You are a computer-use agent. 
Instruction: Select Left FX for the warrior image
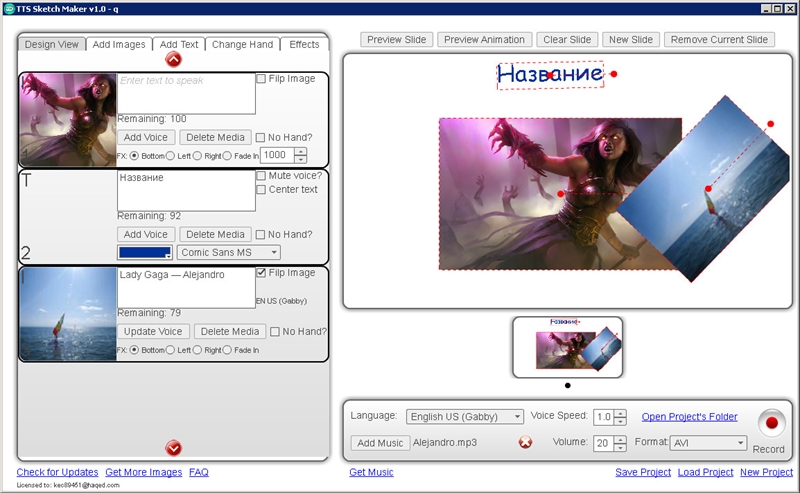pos(170,156)
